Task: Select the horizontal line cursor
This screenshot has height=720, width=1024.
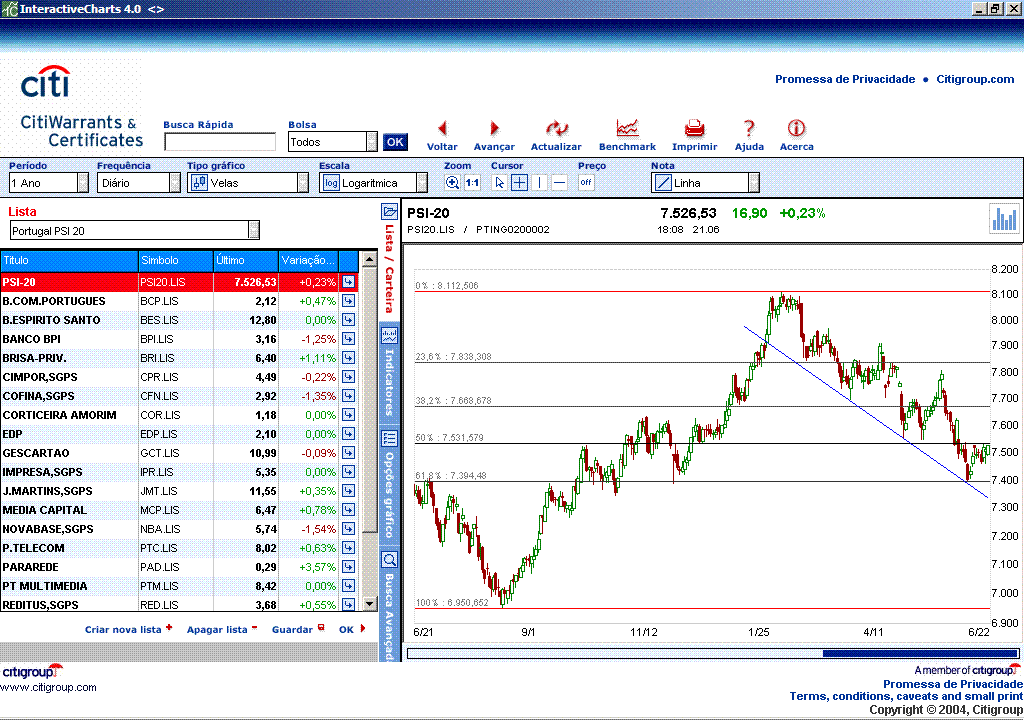Action: [x=560, y=183]
